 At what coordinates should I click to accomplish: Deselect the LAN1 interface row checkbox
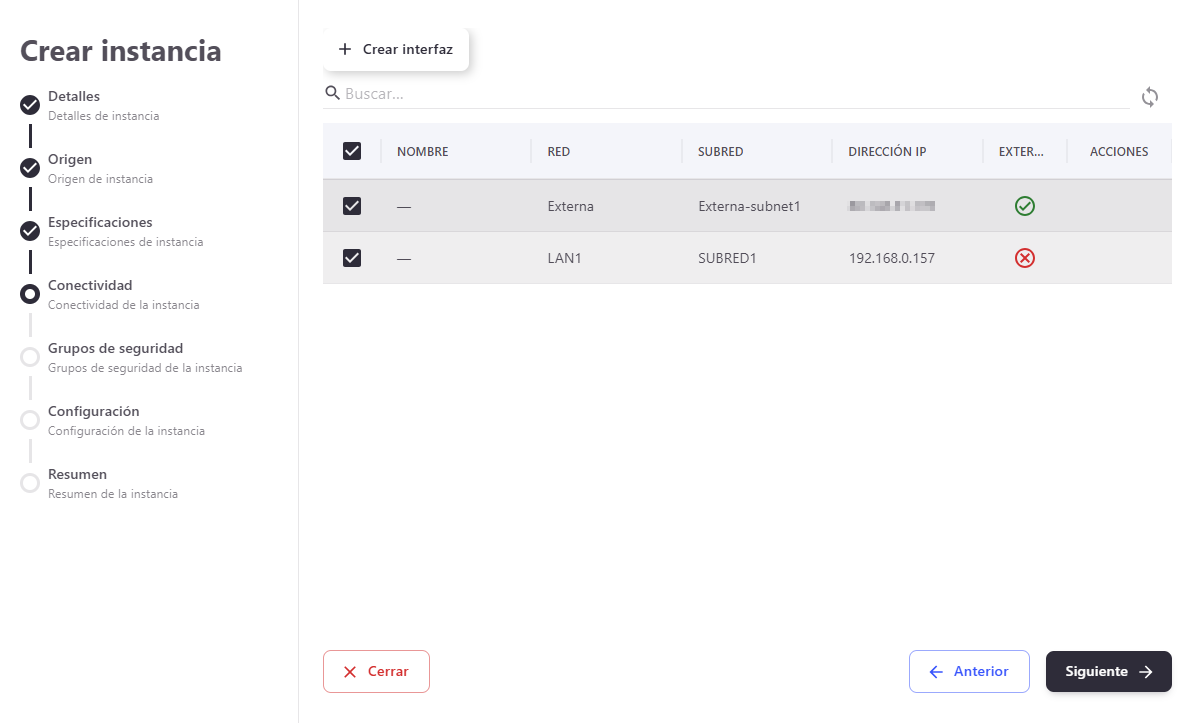[x=352, y=258]
